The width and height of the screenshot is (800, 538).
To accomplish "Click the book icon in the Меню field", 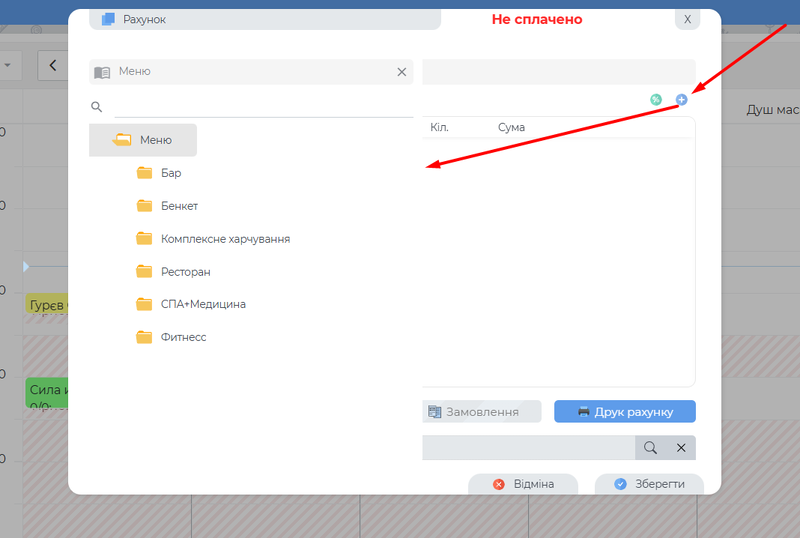I will 102,72.
